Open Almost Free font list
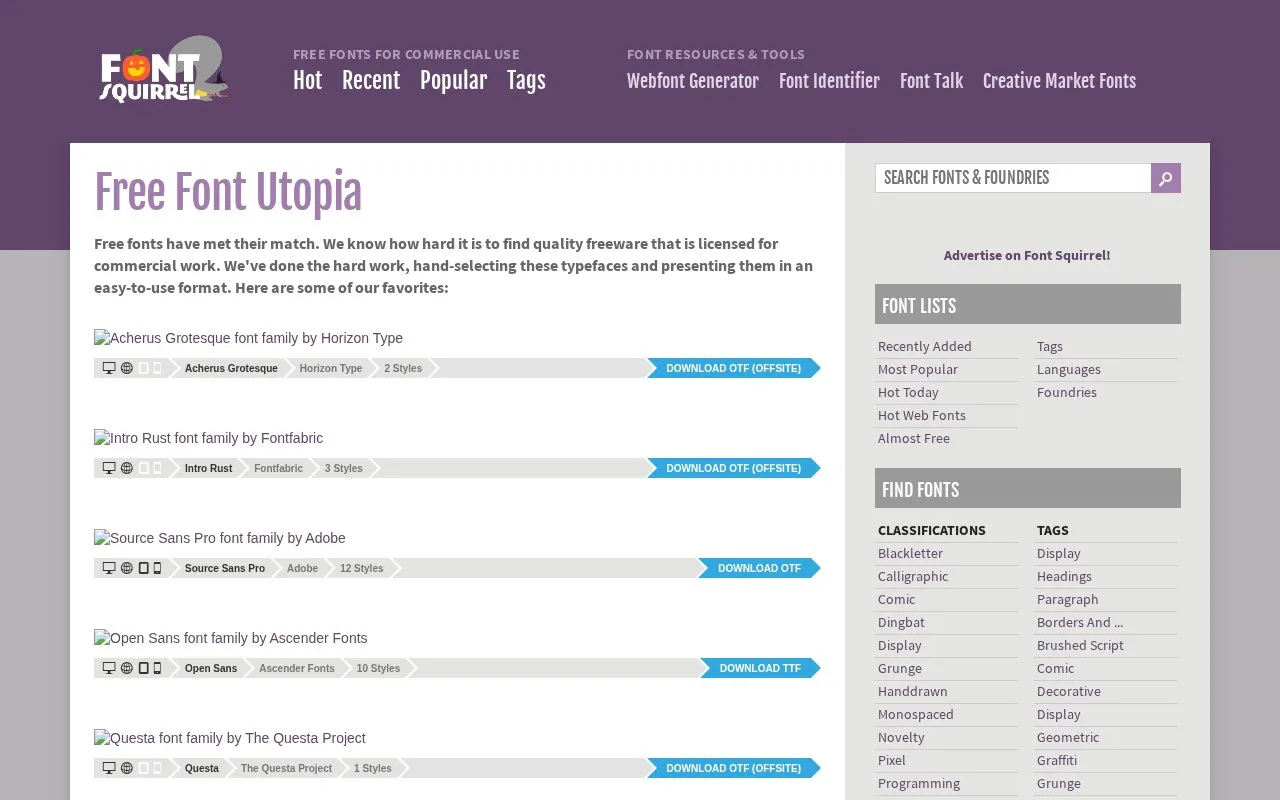Image resolution: width=1280 pixels, height=800 pixels. [914, 438]
